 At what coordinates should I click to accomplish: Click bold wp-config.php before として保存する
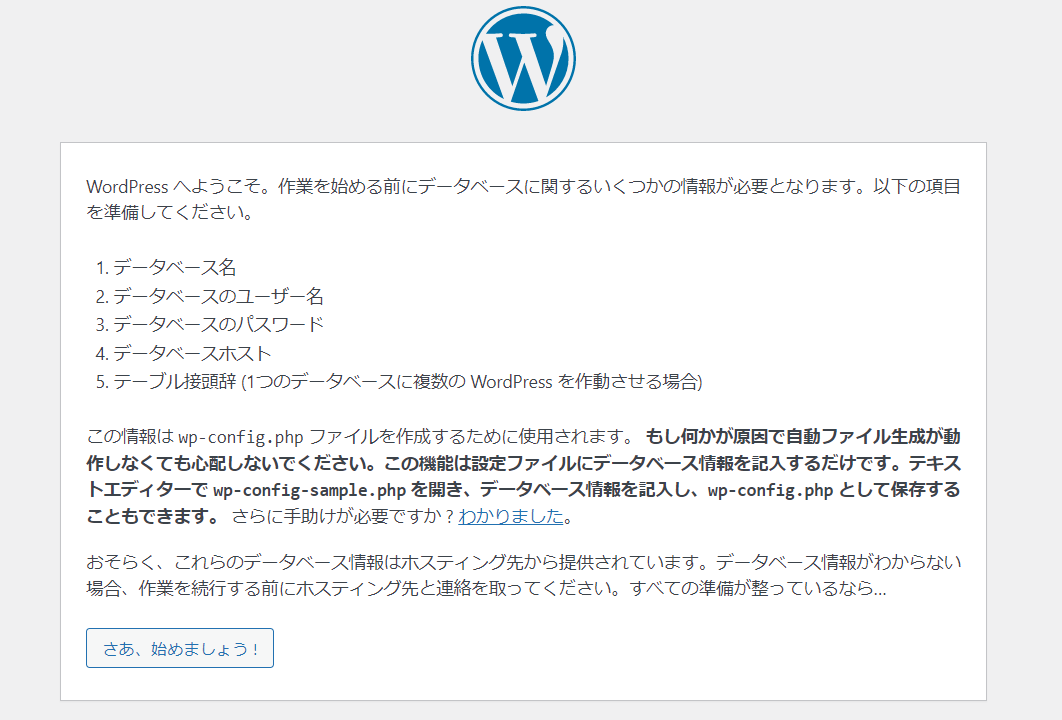(x=770, y=490)
